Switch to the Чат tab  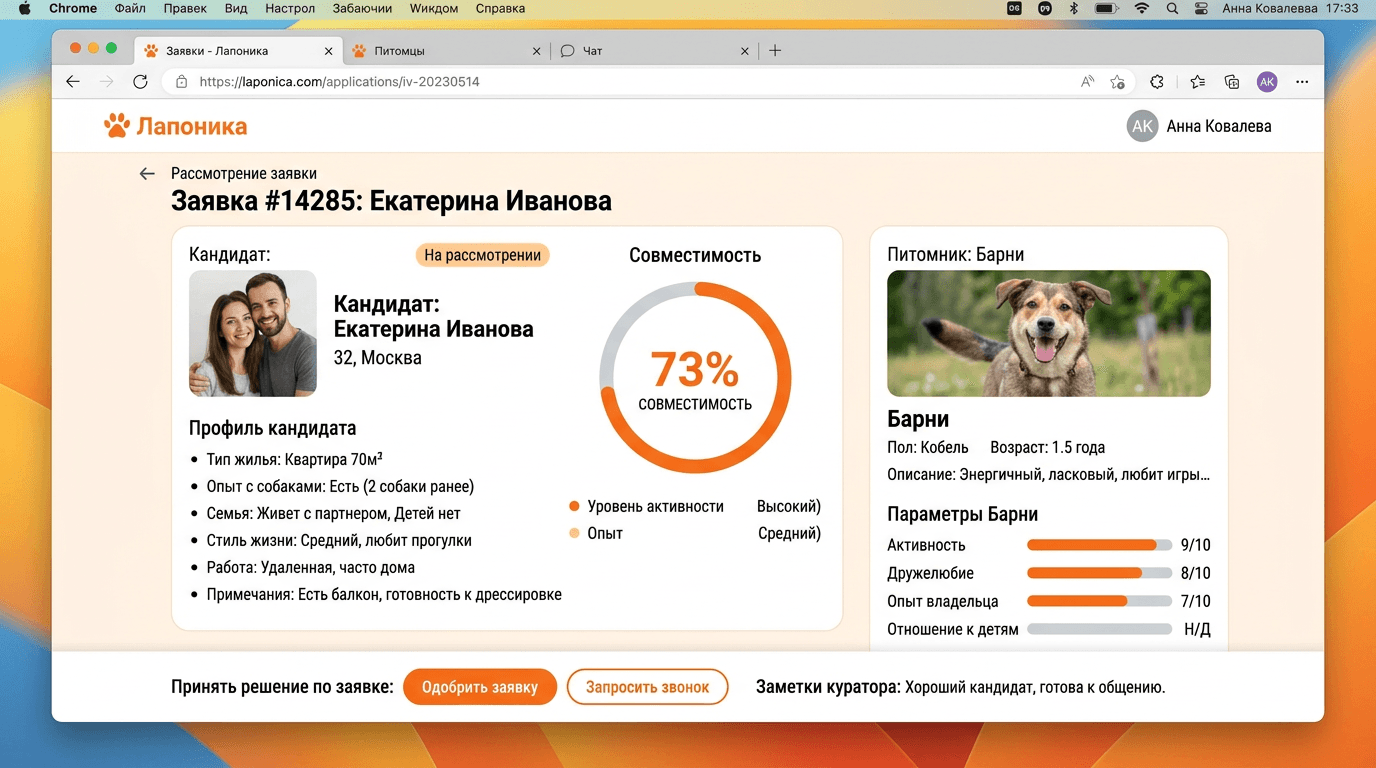654,51
